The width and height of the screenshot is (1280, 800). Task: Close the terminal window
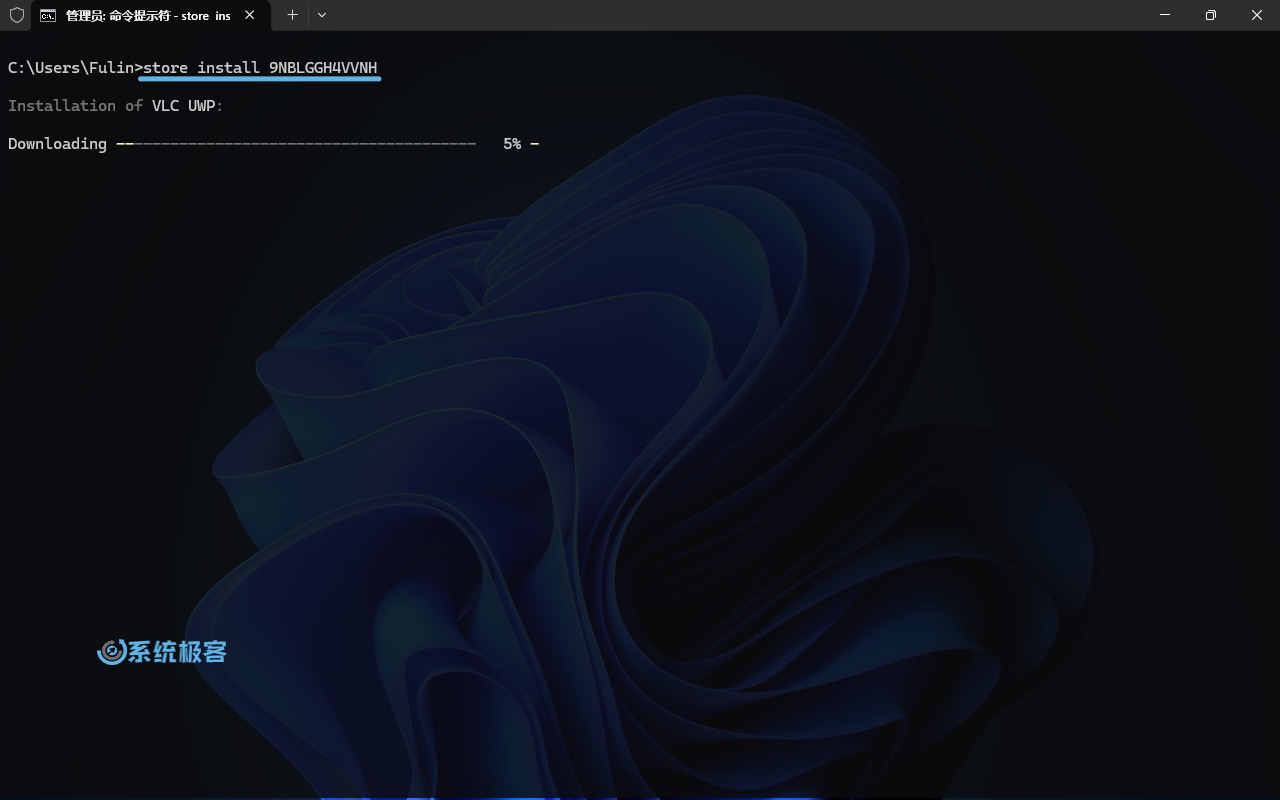pyautogui.click(x=1256, y=15)
